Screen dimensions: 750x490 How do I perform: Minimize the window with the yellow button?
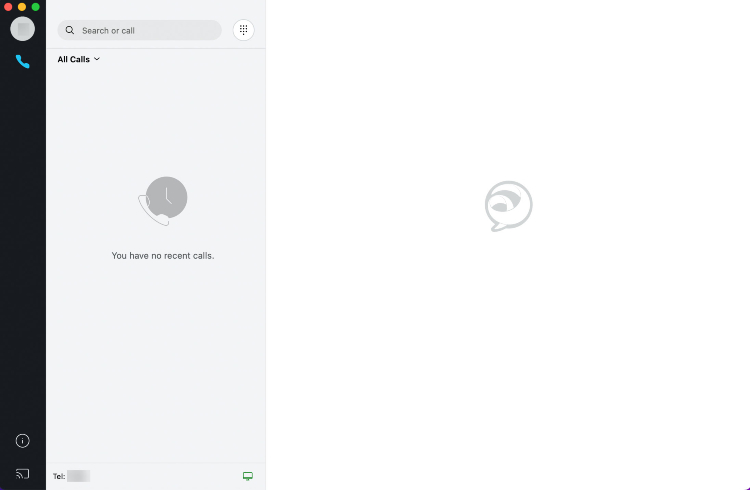[x=22, y=7]
